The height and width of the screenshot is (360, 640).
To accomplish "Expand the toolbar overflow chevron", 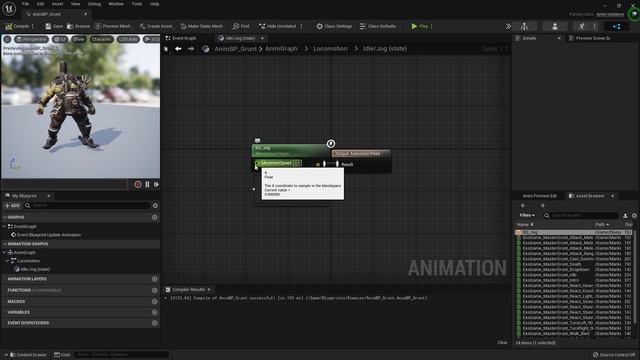I will click(508, 26).
